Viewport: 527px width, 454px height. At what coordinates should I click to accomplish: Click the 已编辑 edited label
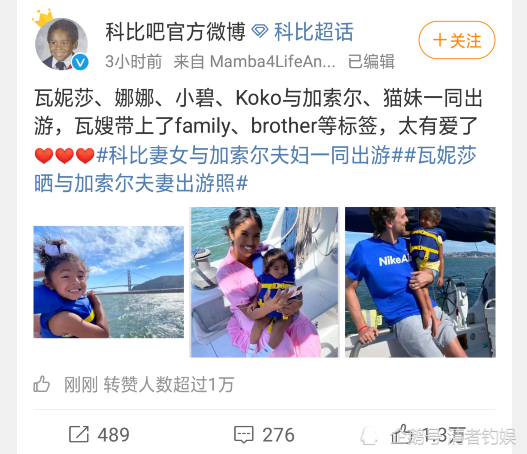(371, 61)
